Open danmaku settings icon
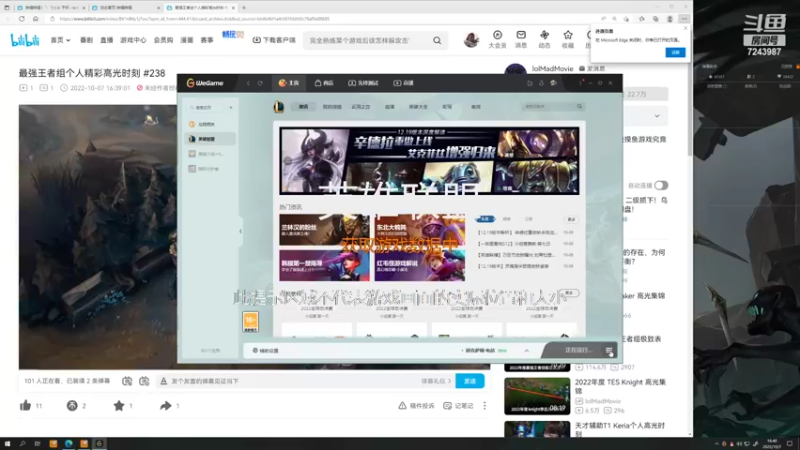The image size is (800, 450). (144, 381)
